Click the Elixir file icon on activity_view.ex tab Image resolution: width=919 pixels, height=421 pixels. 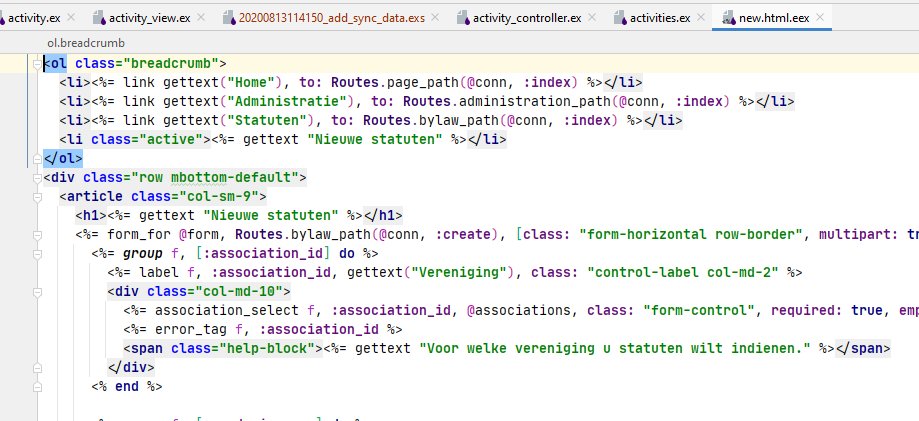(x=100, y=18)
